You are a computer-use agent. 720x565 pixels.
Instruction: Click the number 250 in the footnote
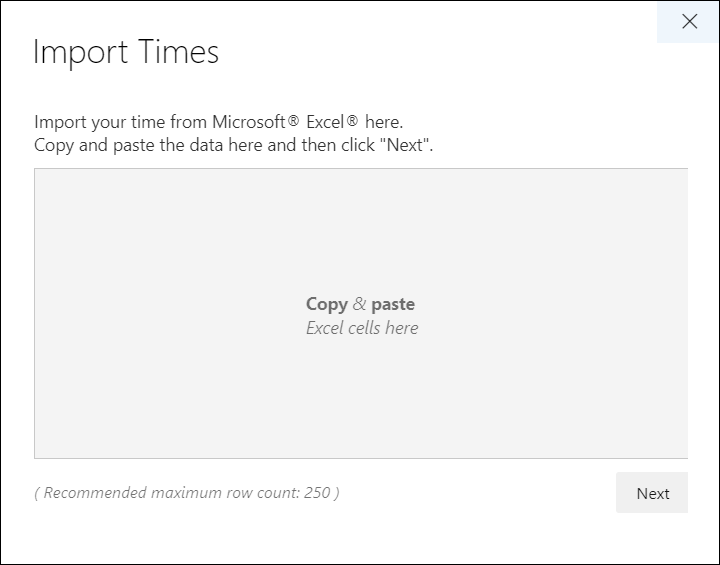317,492
